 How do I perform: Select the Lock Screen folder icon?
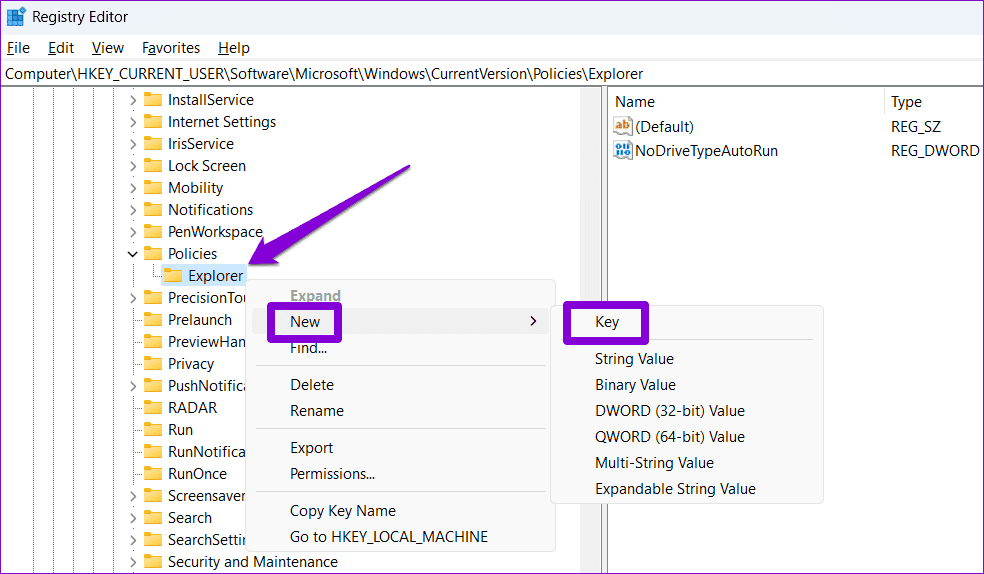click(x=153, y=166)
